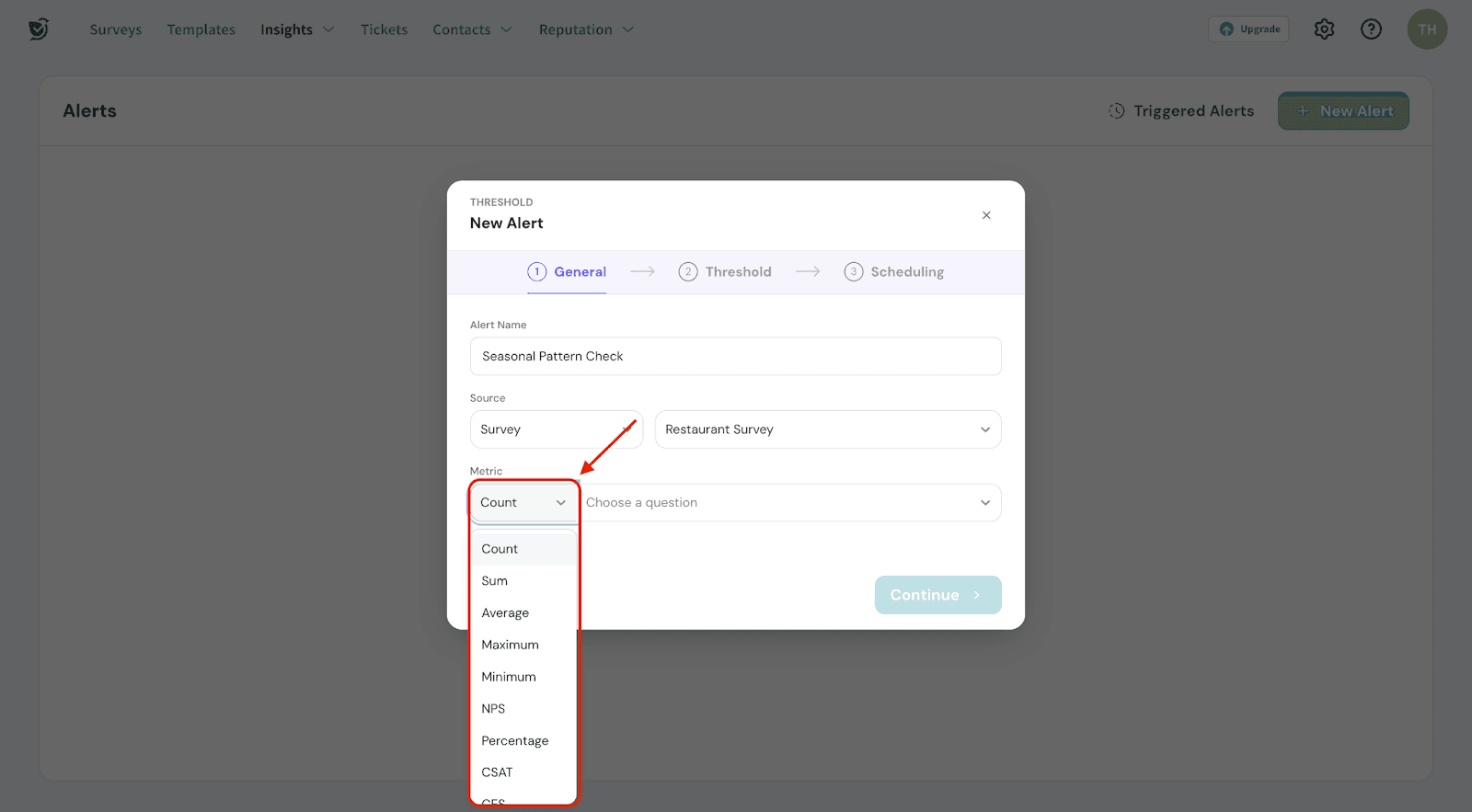Image resolution: width=1472 pixels, height=812 pixels.
Task: Expand the Contacts menu
Action: click(471, 29)
